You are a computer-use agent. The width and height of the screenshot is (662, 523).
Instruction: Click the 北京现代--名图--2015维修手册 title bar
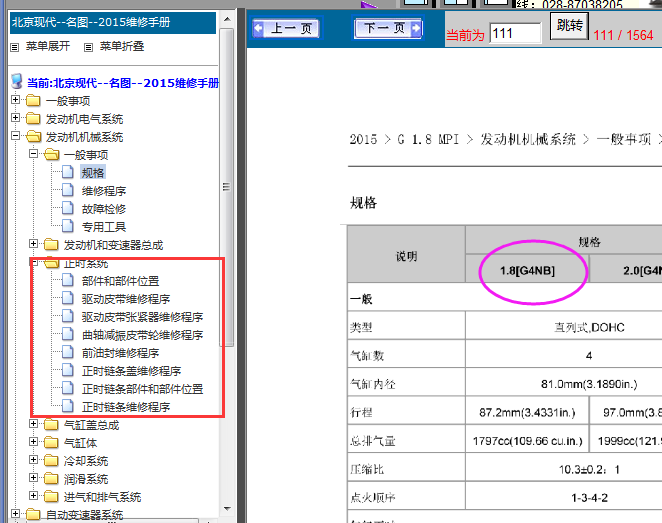pyautogui.click(x=113, y=22)
